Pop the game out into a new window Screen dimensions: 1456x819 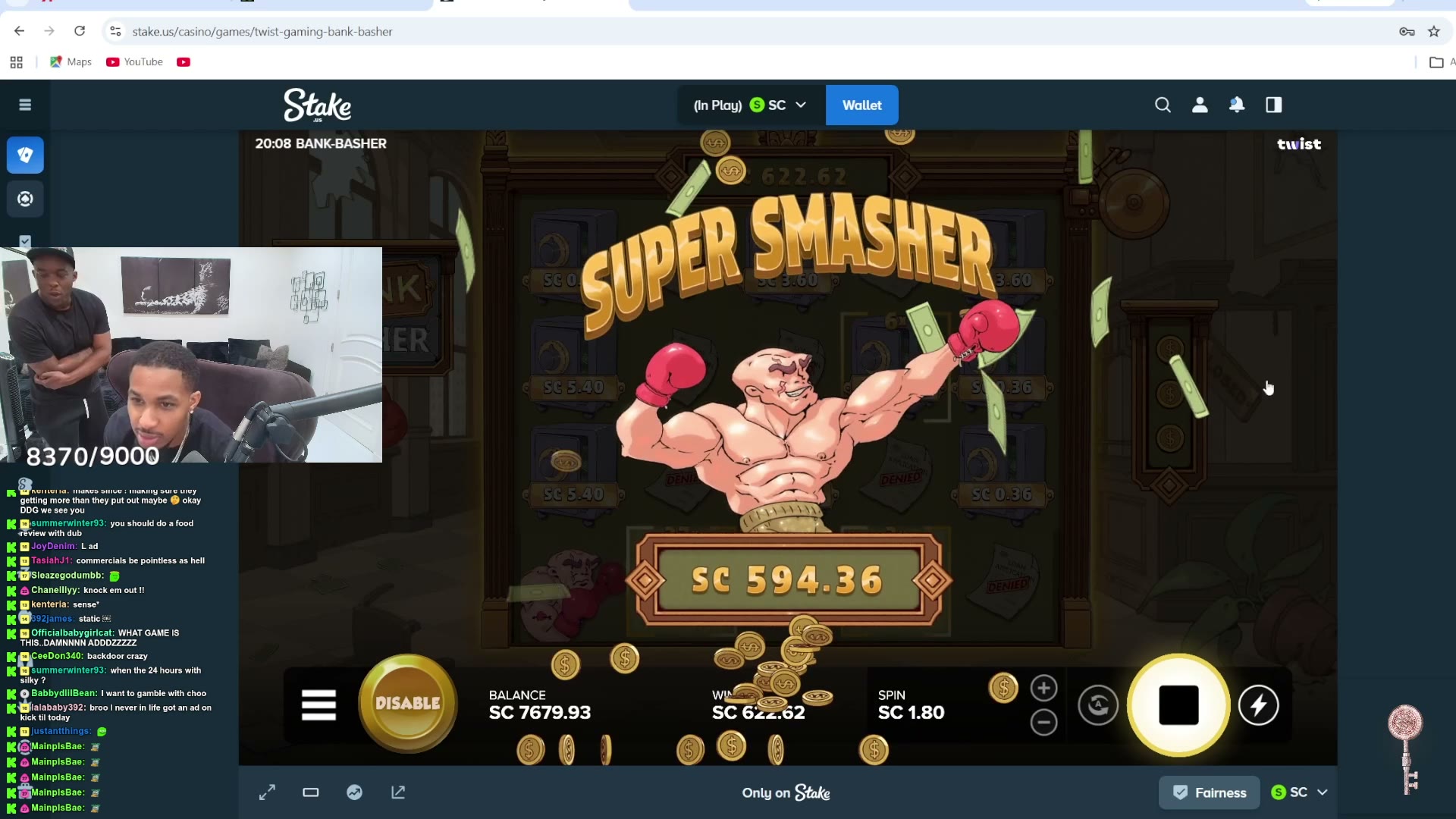click(x=398, y=792)
